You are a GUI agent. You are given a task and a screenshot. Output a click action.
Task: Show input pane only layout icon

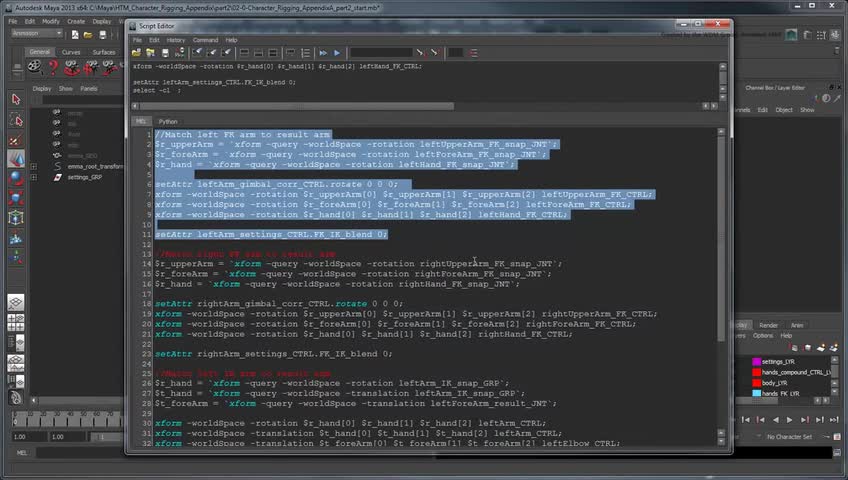coord(259,52)
